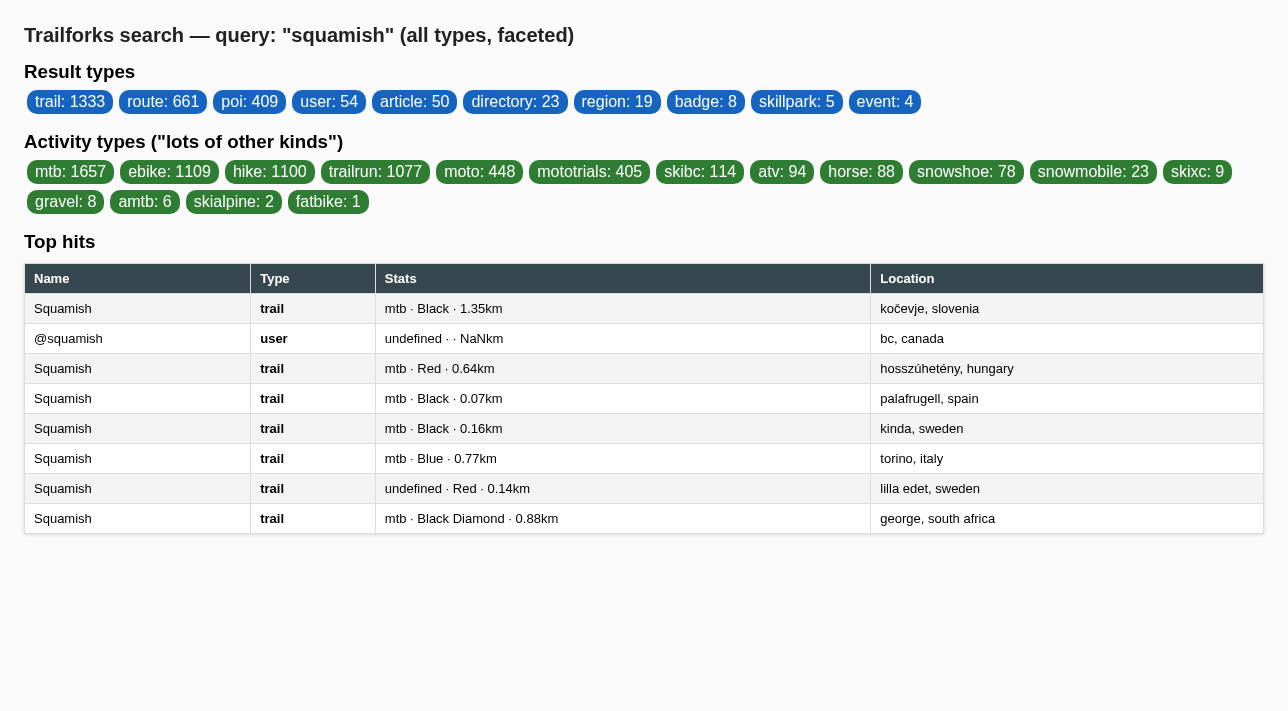Click the 'moto: 448' activity badge
Image resolution: width=1288 pixels, height=711 pixels.
tap(480, 172)
